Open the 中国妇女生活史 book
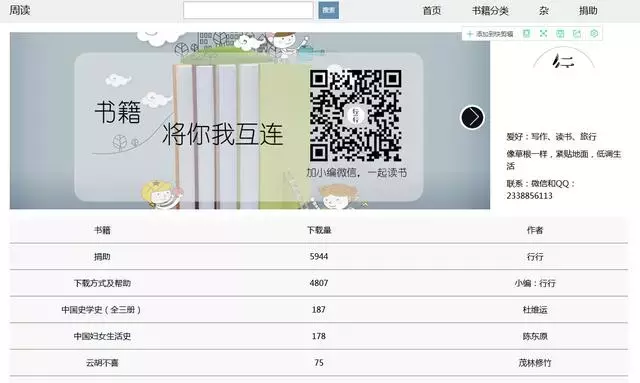The height and width of the screenshot is (383, 640). 102,336
